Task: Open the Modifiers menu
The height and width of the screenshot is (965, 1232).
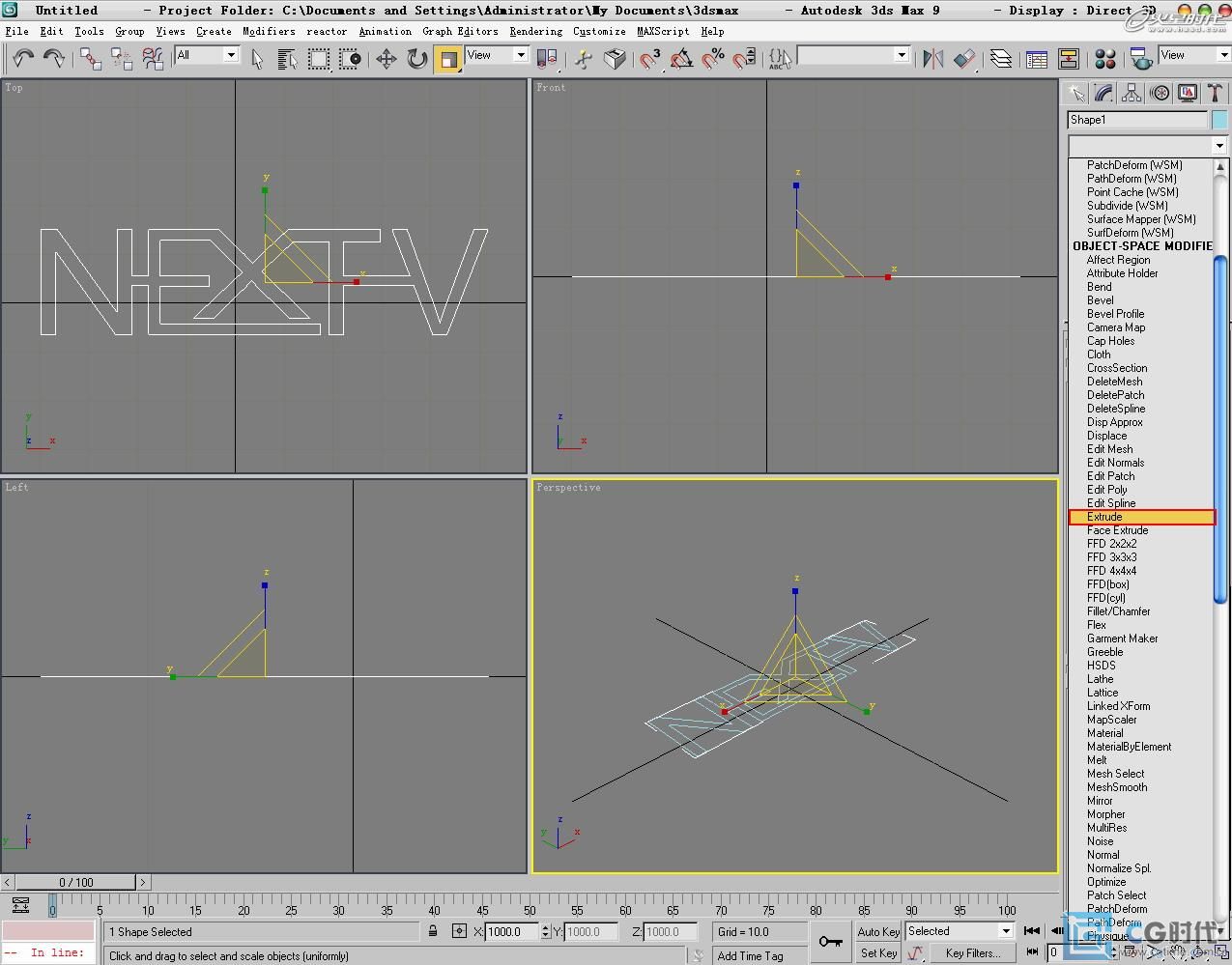Action: click(269, 31)
